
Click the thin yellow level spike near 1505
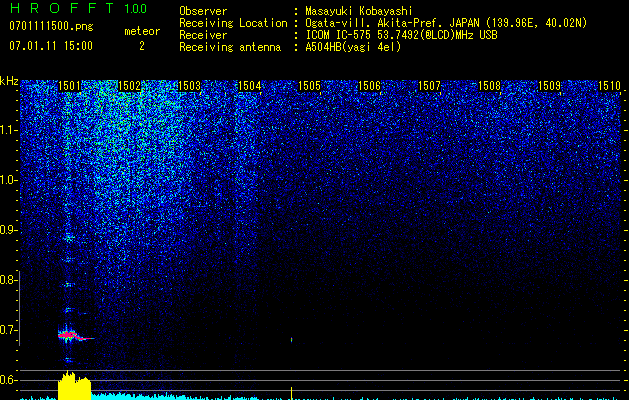tap(292, 394)
